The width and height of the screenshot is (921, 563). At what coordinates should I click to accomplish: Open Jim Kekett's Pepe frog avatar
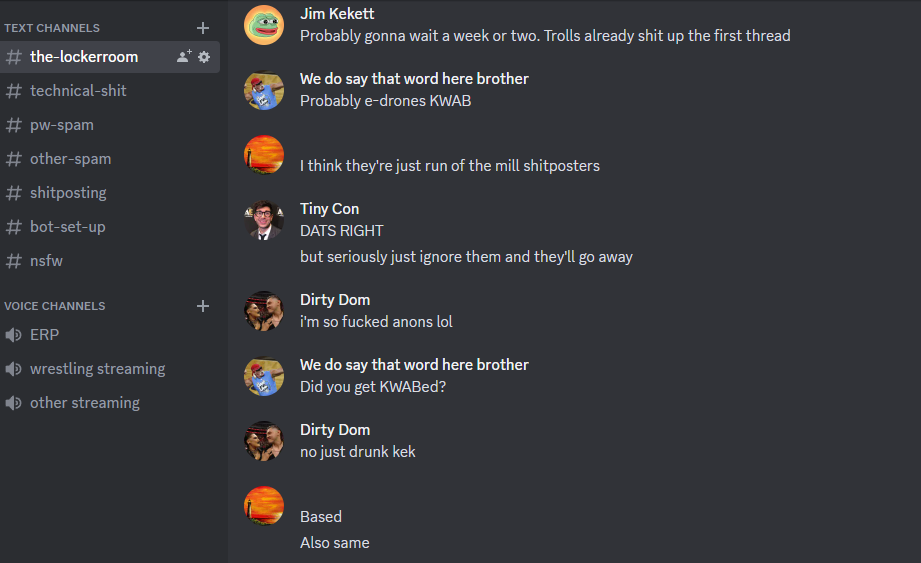[264, 25]
